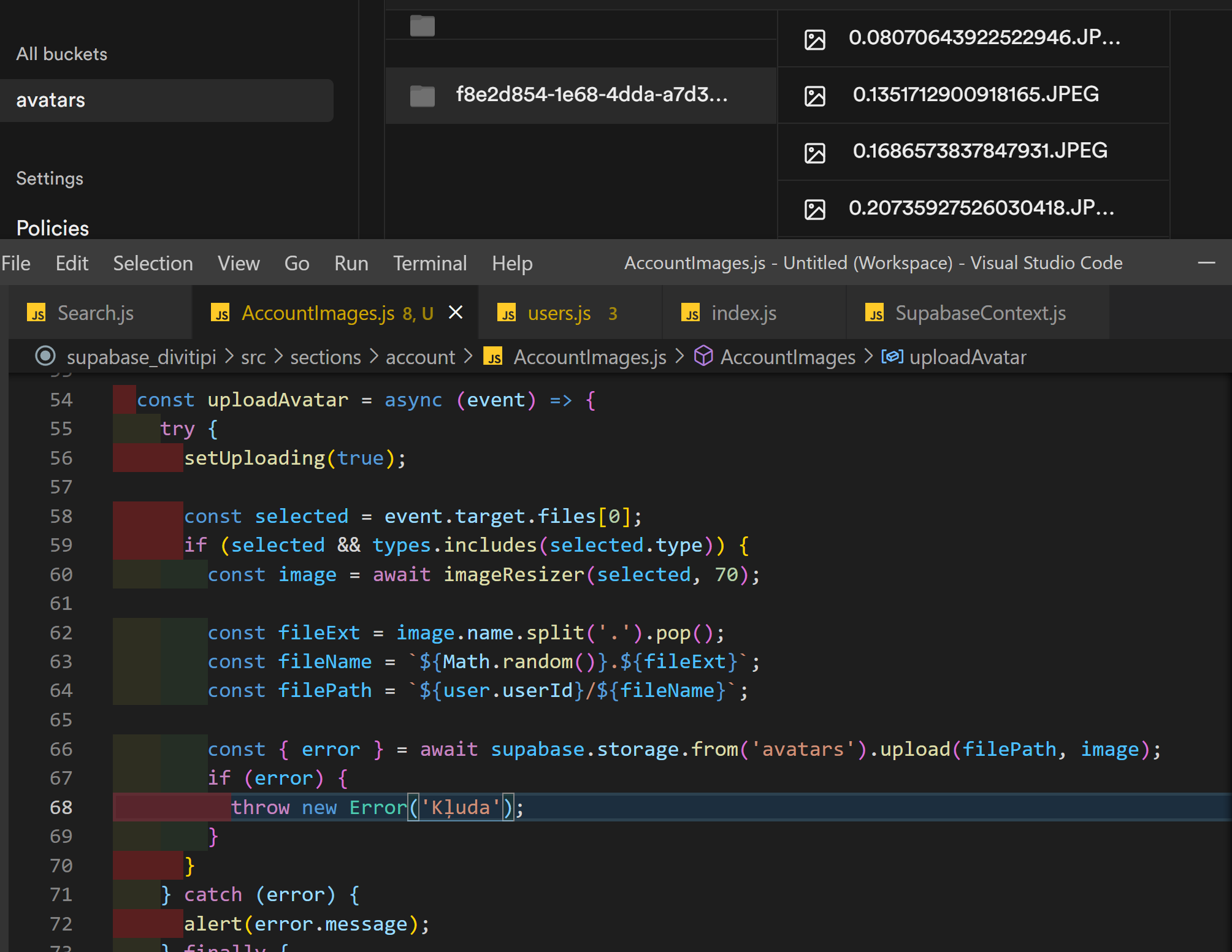Click the variable icon before uploadAvatar breadcrumb
This screenshot has height=952, width=1232.
point(892,356)
